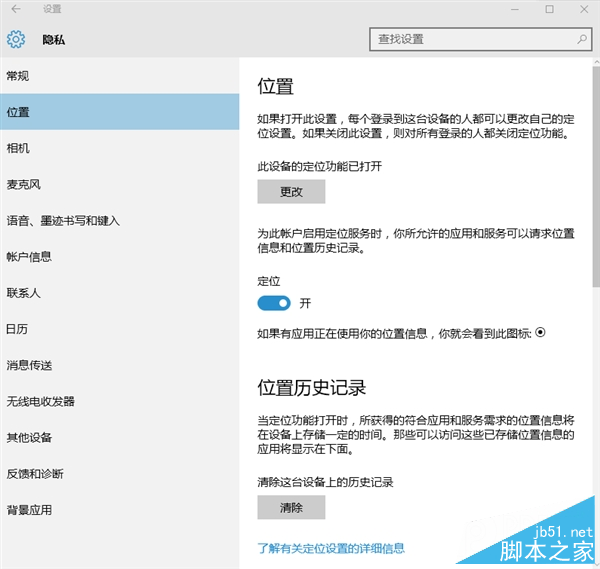Close the Settings window
This screenshot has height=569, width=600.
point(584,9)
